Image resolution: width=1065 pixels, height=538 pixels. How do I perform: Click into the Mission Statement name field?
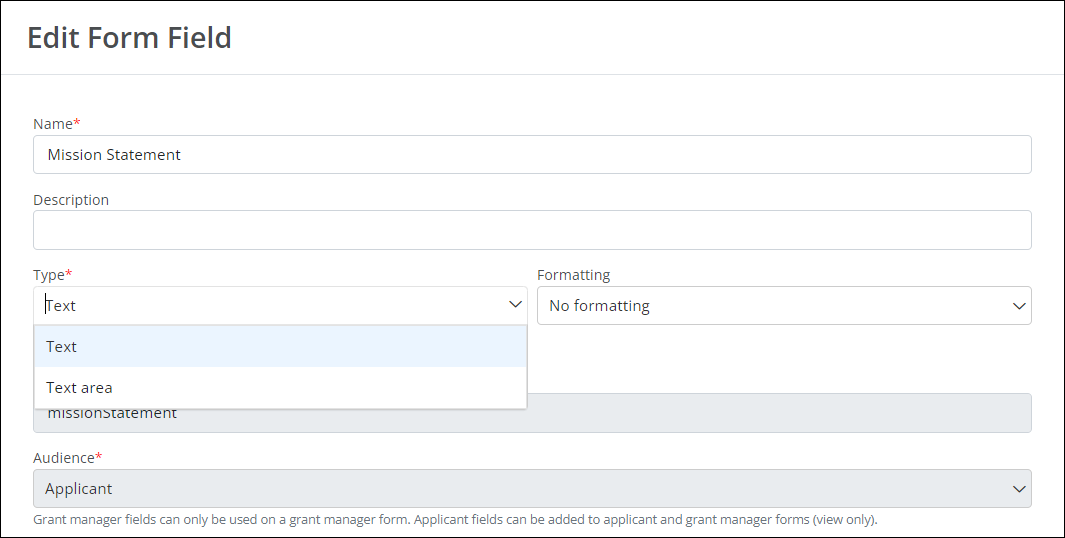[532, 155]
